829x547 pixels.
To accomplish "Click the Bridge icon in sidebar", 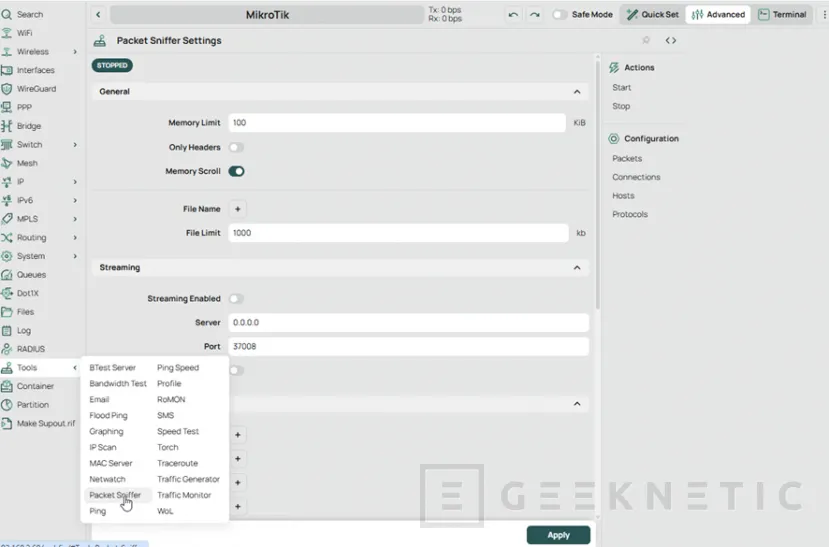I will (7, 126).
